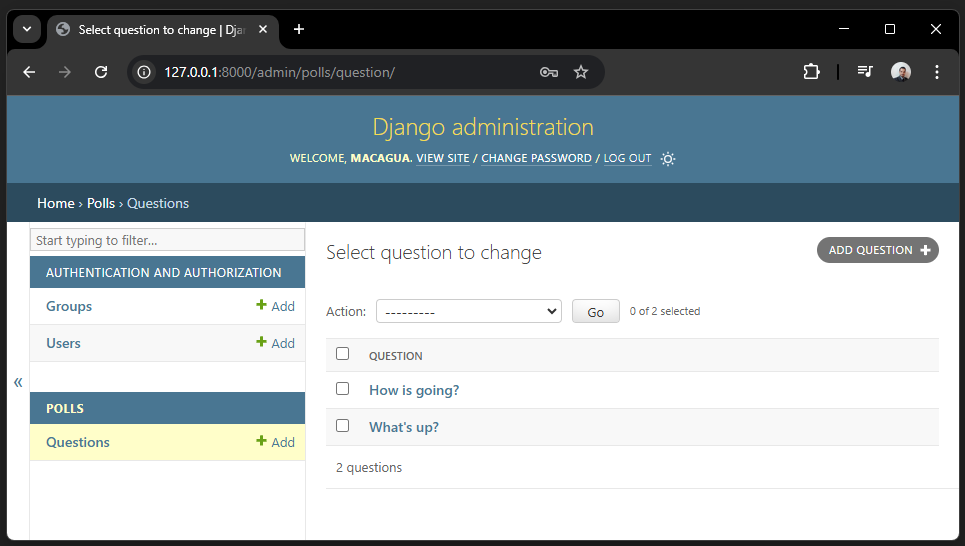This screenshot has width=965, height=546.
Task: Open Groups in the sidebar
Action: coord(69,306)
